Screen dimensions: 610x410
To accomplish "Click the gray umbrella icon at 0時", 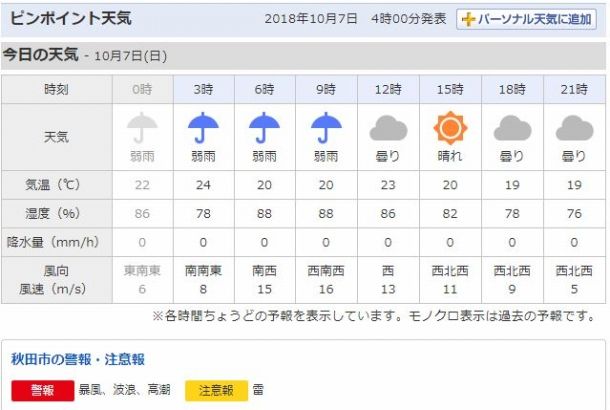I will click(142, 128).
